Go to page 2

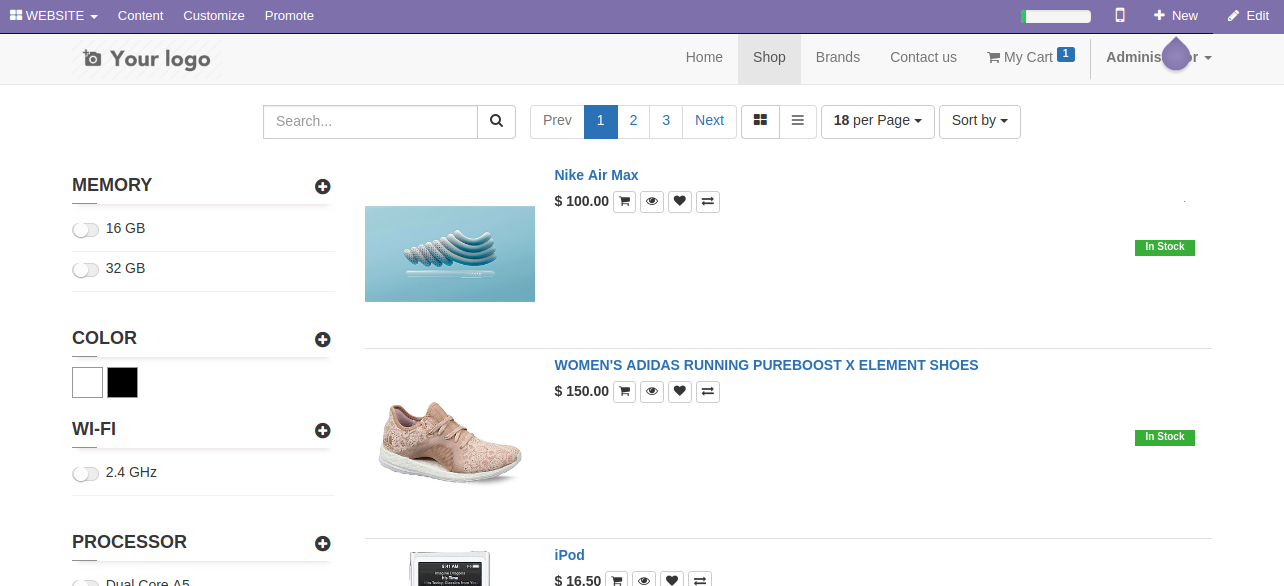tap(633, 121)
